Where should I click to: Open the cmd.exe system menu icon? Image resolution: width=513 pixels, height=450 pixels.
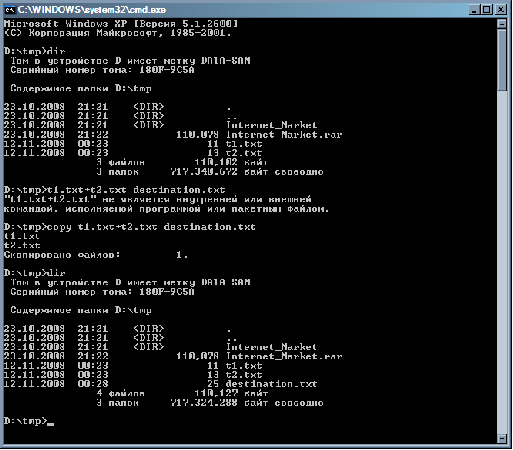point(10,10)
